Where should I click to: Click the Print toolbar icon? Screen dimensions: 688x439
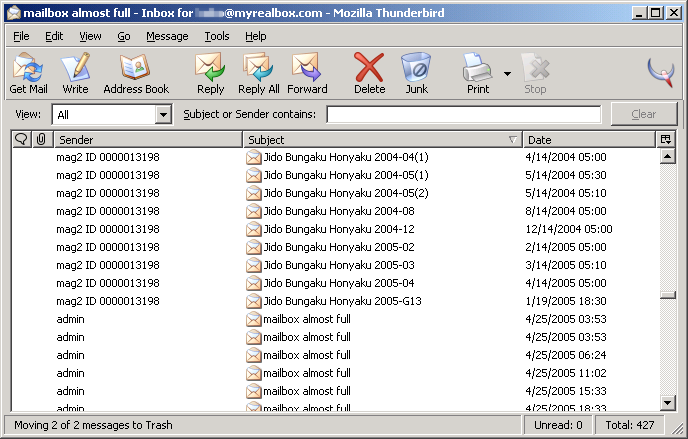477,73
